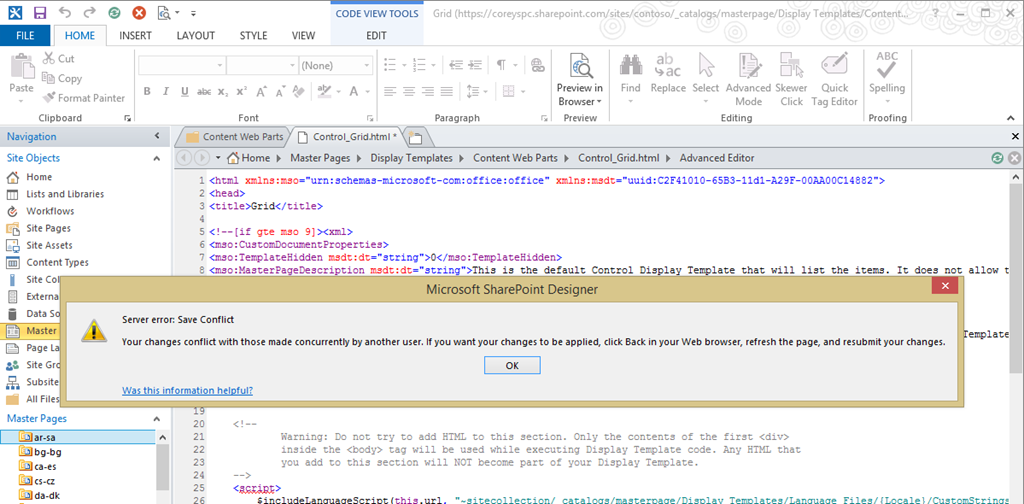Select the Control_Grid.html document tab
This screenshot has width=1024, height=504.
tap(347, 137)
